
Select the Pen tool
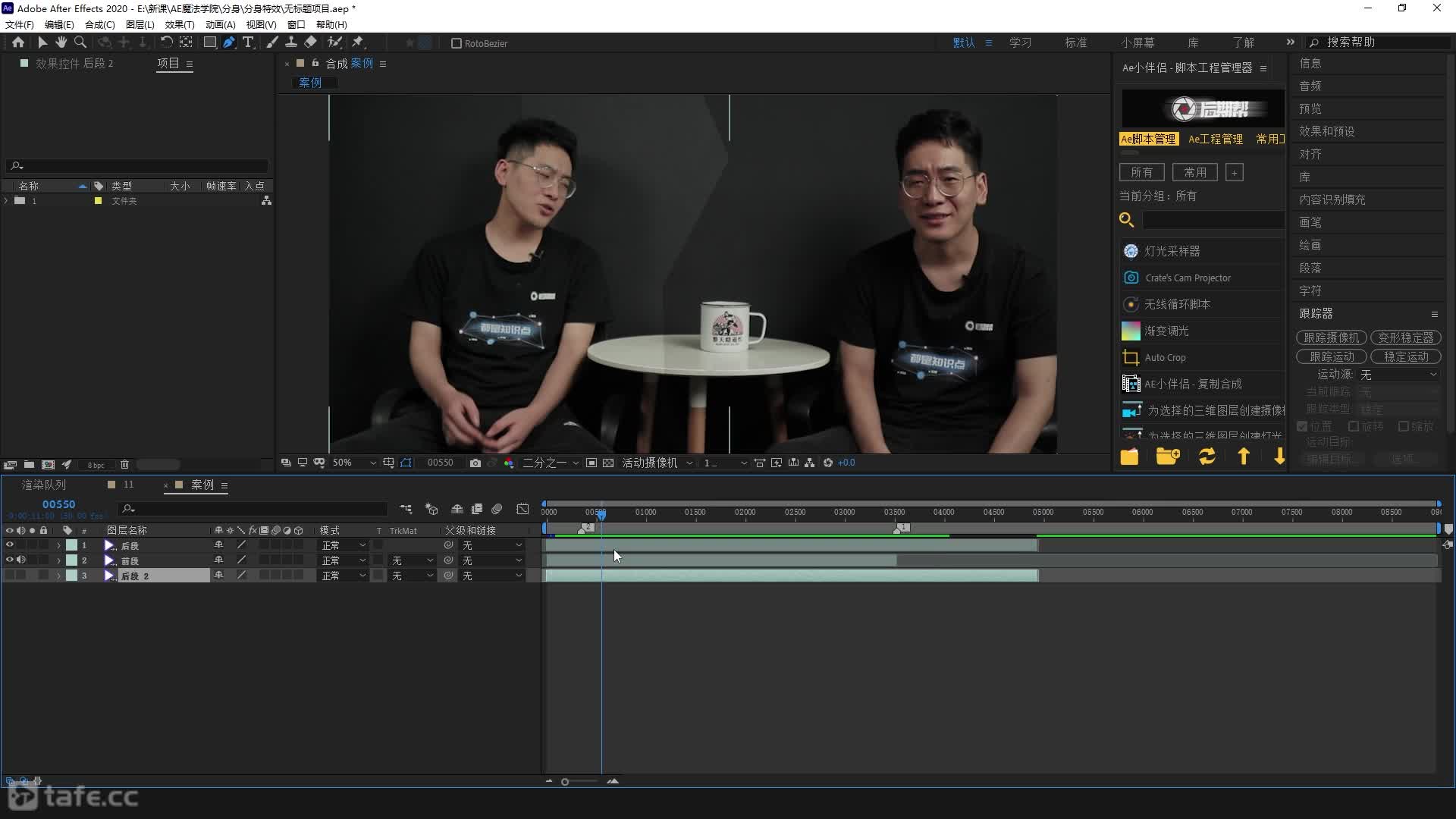(x=228, y=42)
